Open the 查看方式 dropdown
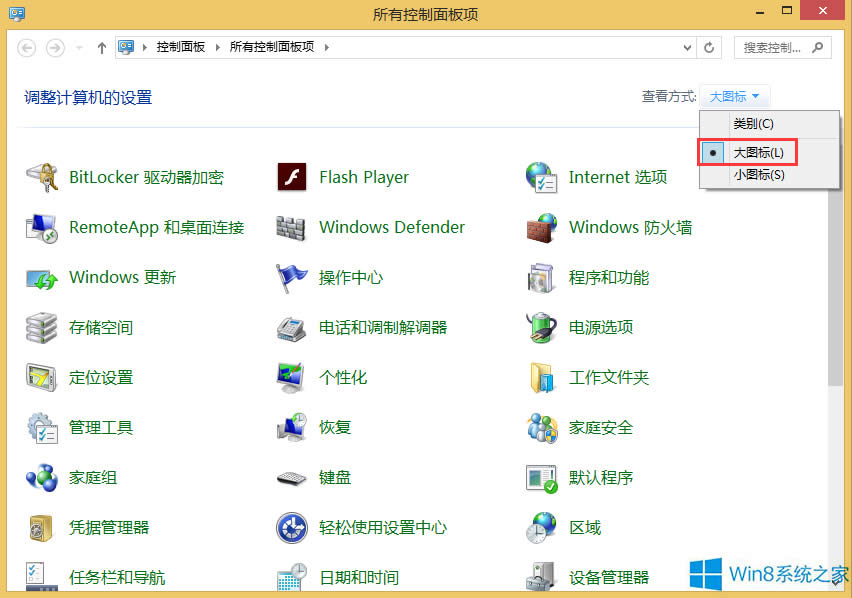The image size is (852, 598). pos(734,96)
